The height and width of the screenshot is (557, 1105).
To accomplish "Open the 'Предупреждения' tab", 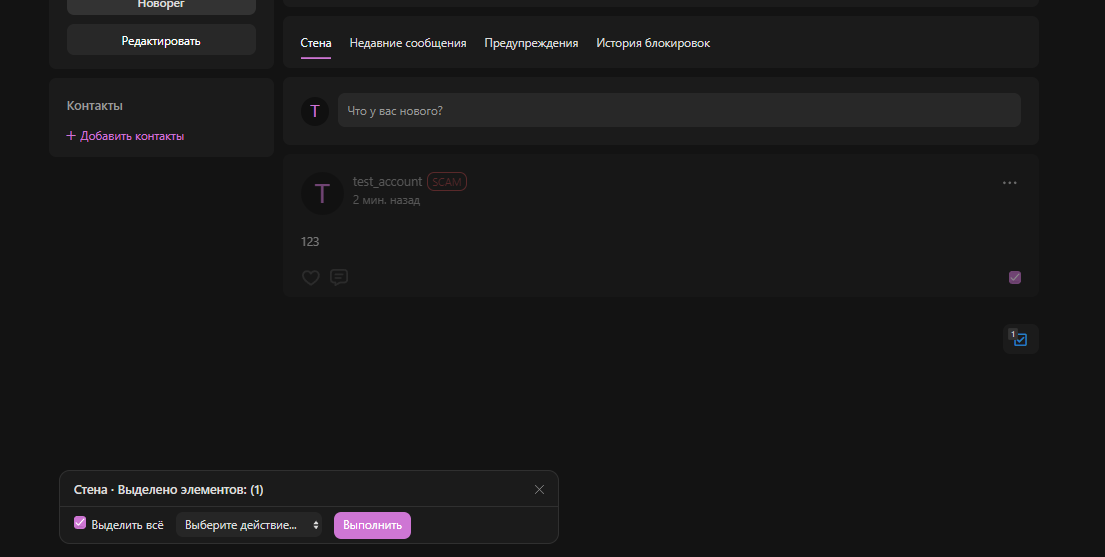I will [x=531, y=43].
